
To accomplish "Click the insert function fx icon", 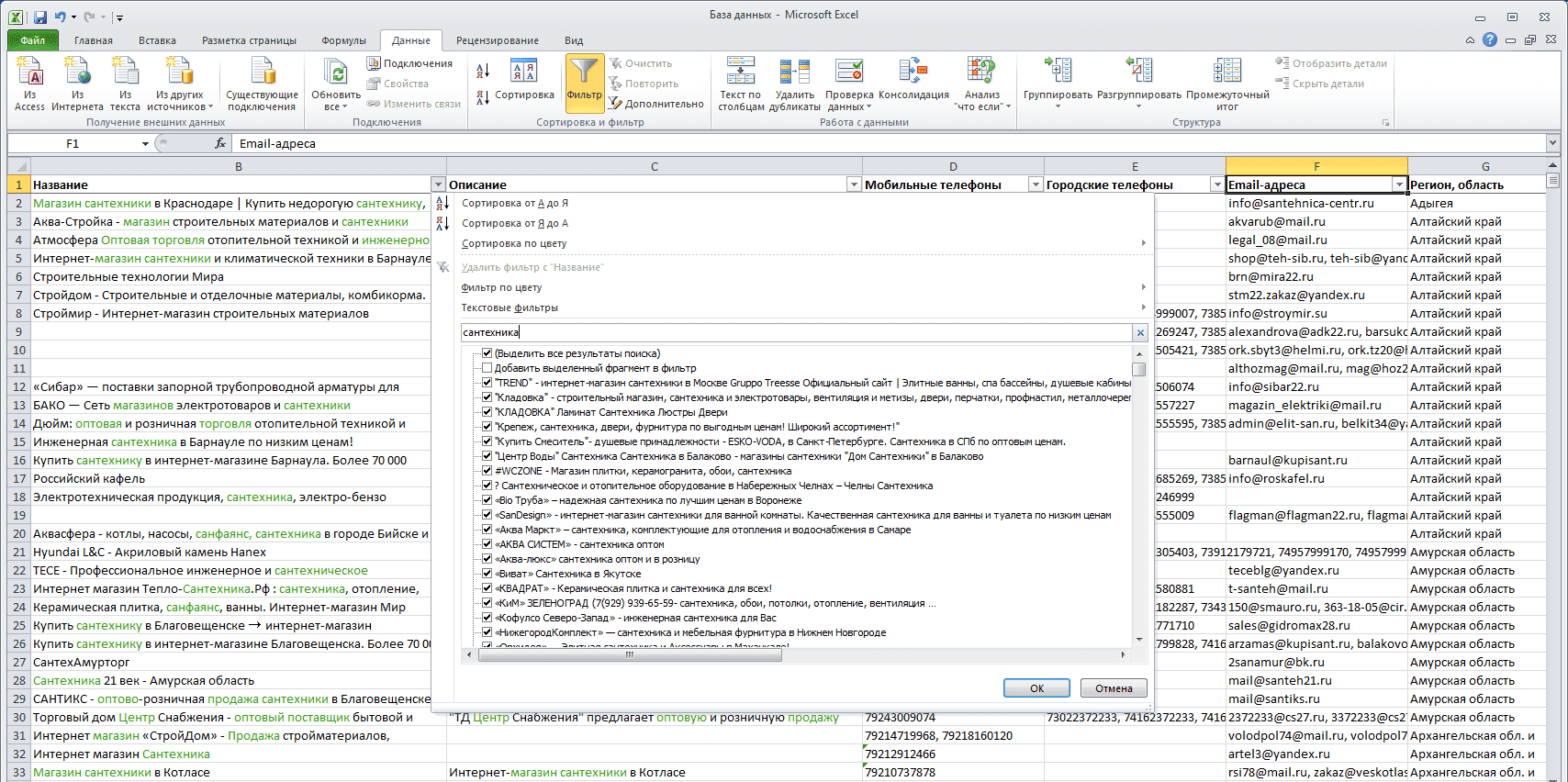I will [x=220, y=143].
